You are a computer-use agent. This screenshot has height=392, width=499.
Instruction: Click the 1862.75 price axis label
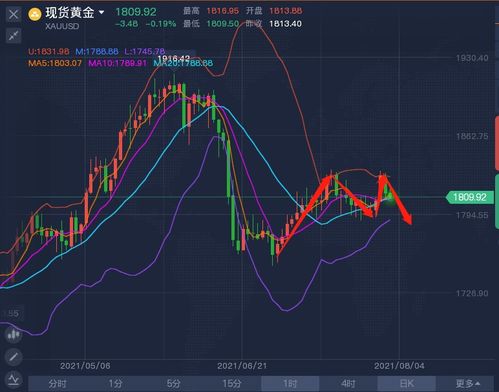click(x=472, y=136)
